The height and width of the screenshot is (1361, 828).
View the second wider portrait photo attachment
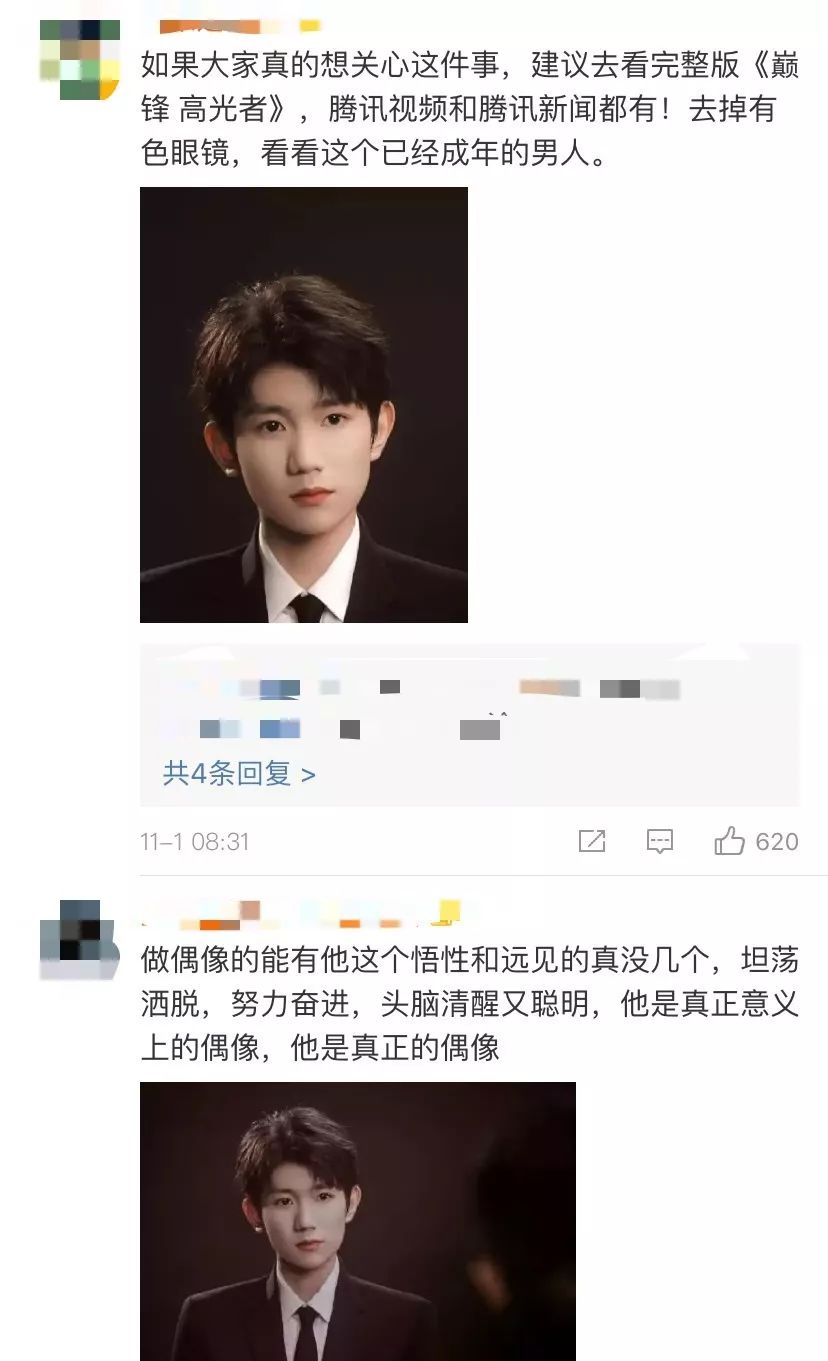coord(358,1221)
